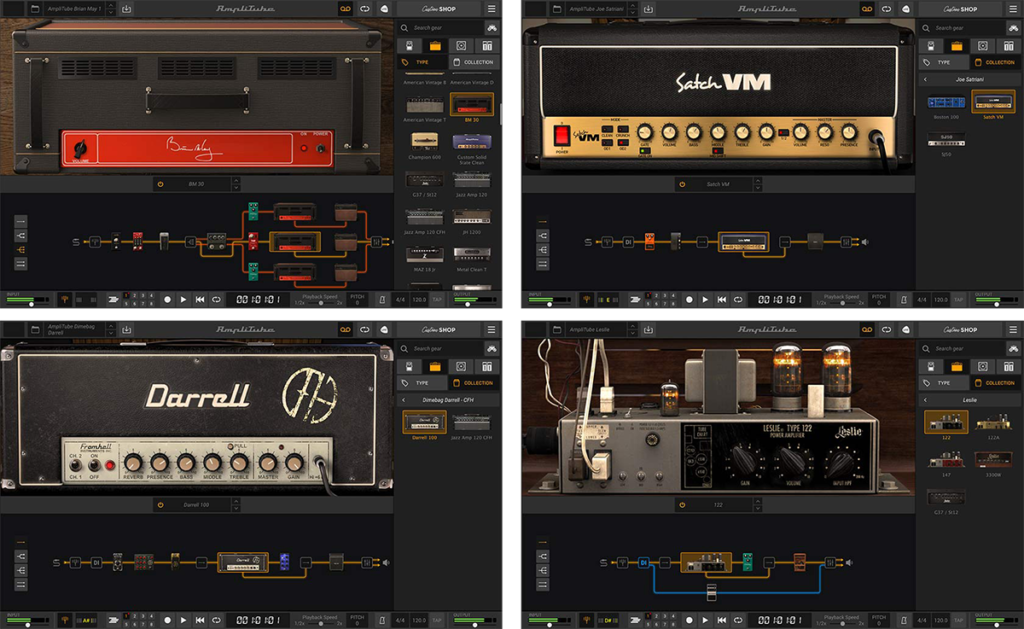This screenshot has height=629, width=1024.
Task: Step presets using arrows in Leslie window
Action: click(632, 330)
